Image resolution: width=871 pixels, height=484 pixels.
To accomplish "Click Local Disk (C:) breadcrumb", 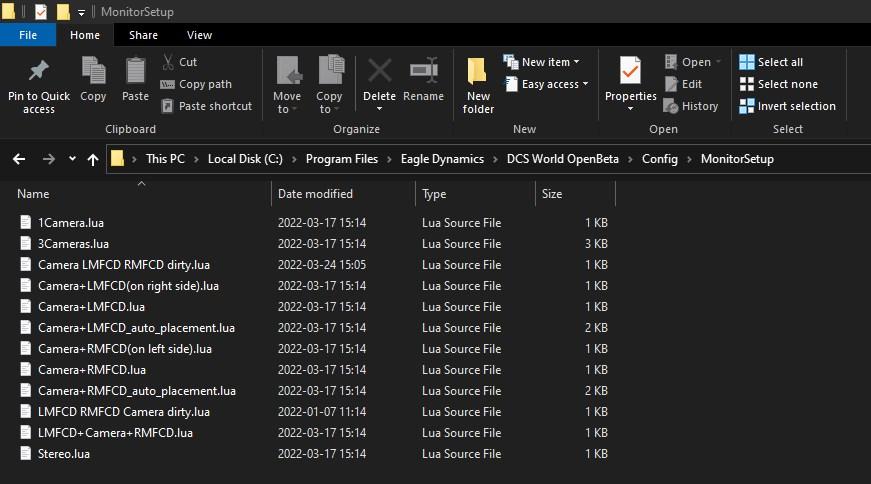I will 245,159.
